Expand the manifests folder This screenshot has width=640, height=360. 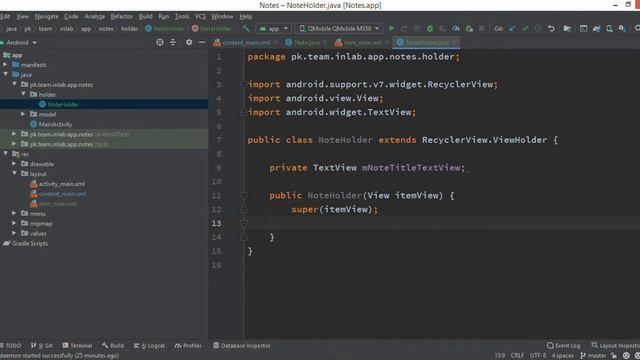(5, 65)
